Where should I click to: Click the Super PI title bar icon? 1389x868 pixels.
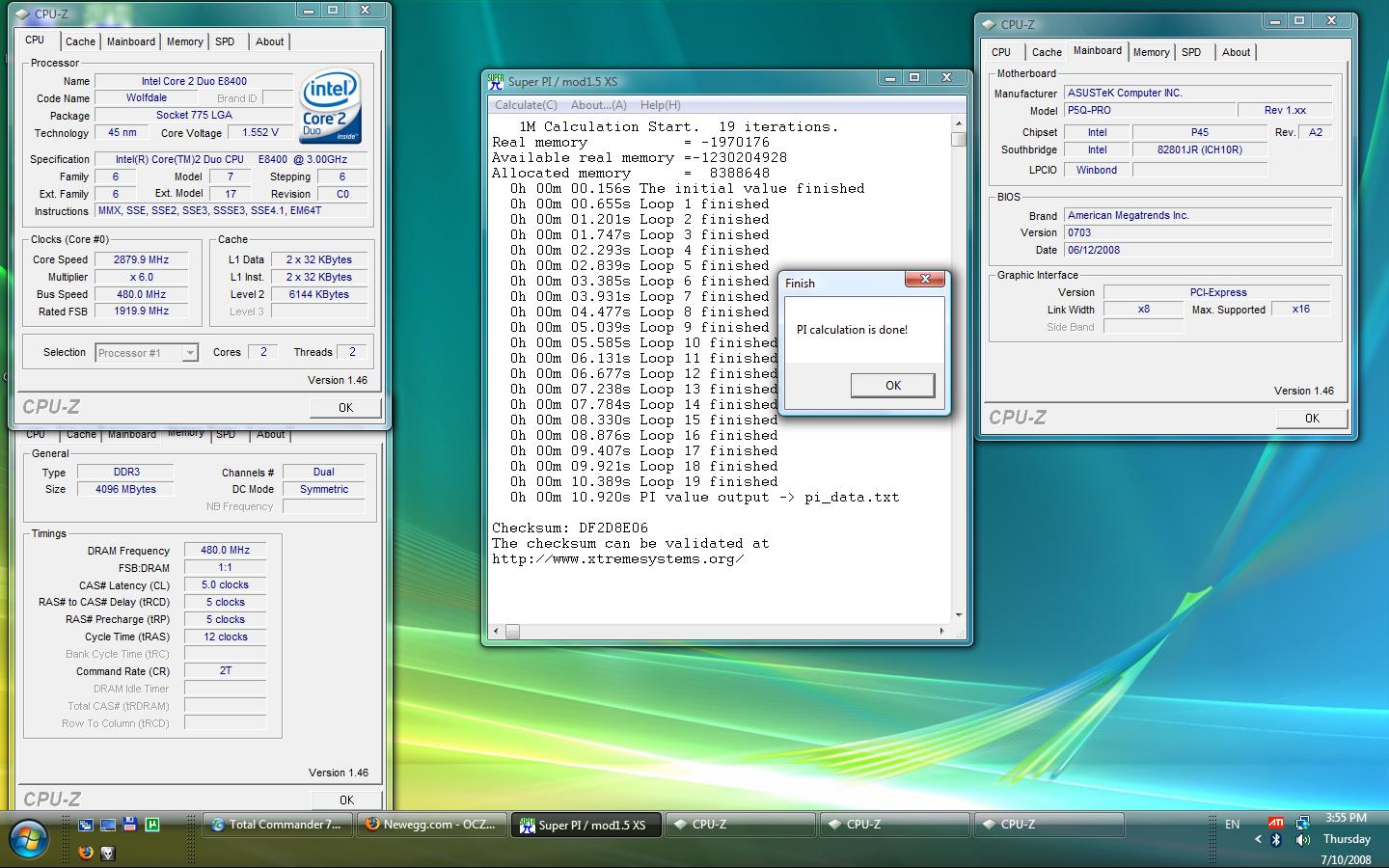tap(496, 81)
